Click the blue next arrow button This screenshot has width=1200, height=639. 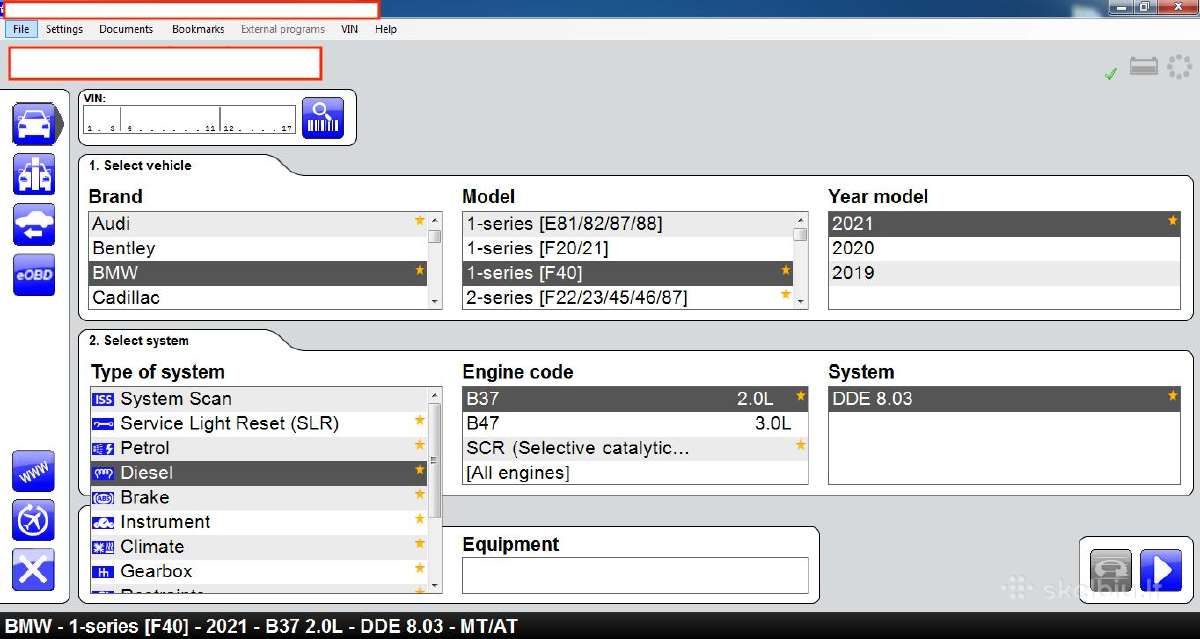pos(1160,570)
